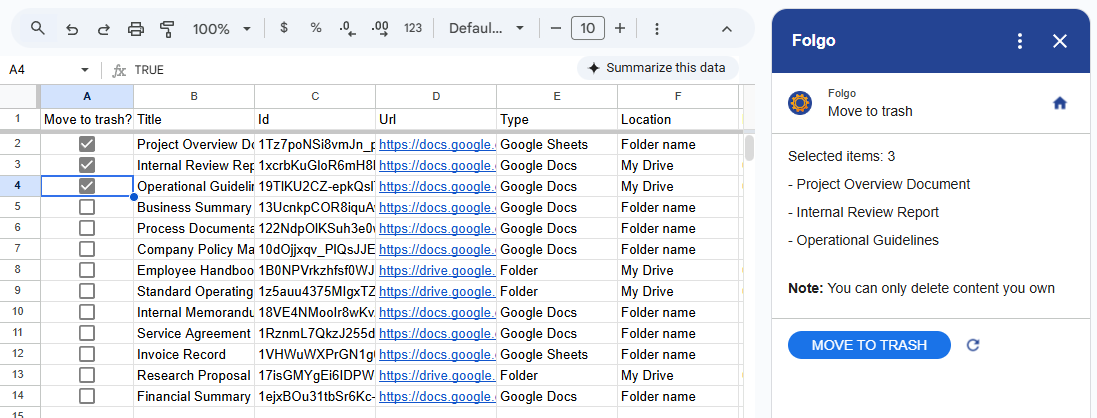Increase decimal places

coord(381,28)
